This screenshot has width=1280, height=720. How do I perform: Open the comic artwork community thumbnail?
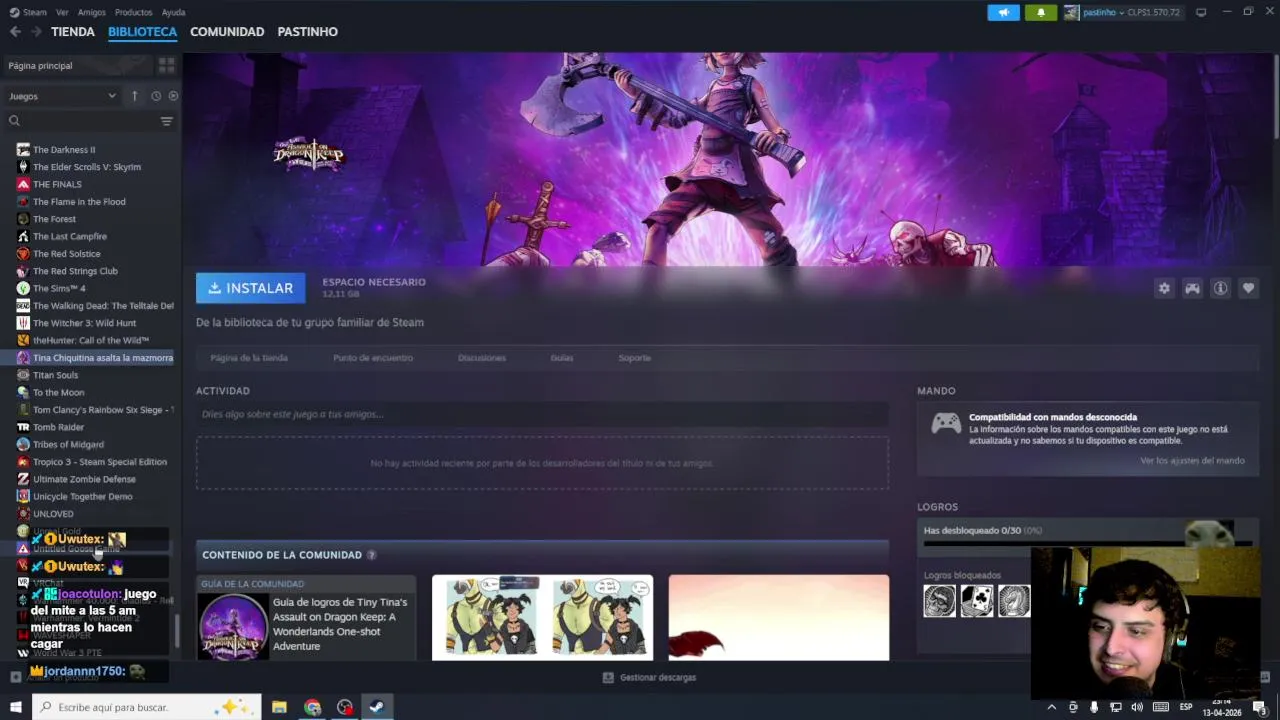542,617
